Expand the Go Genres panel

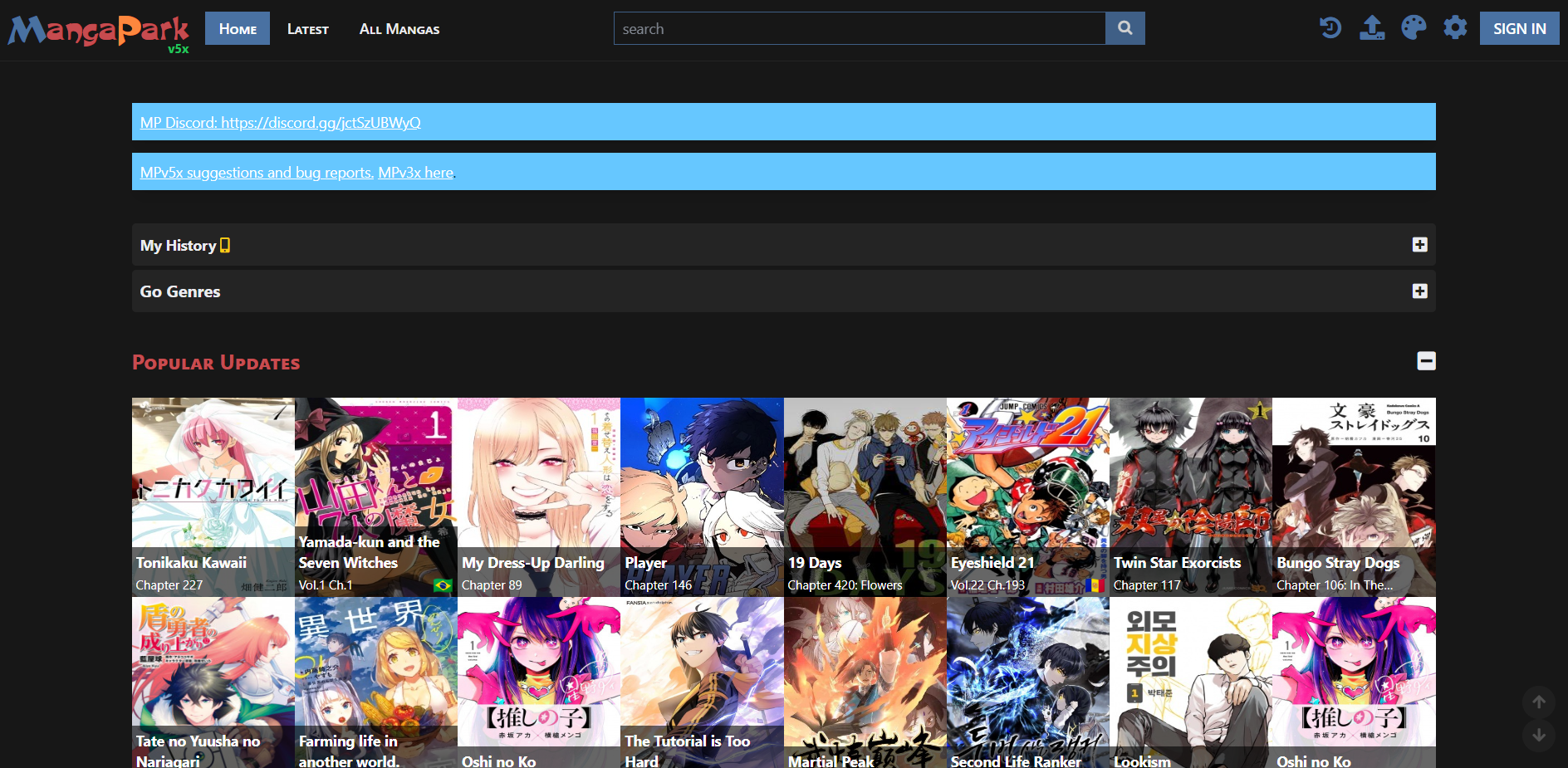coord(1419,291)
